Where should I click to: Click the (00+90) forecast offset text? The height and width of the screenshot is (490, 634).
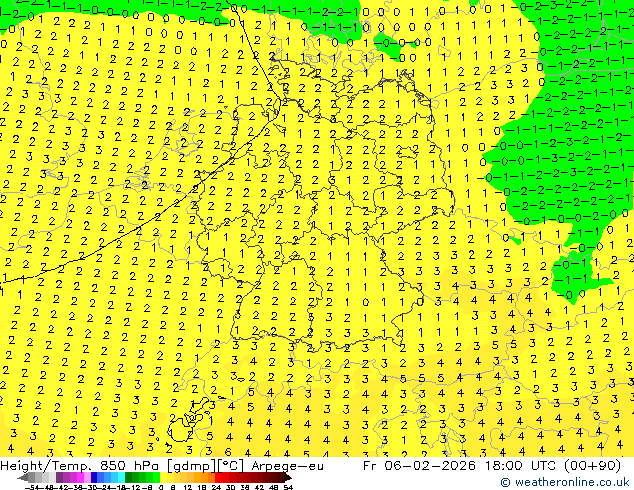594,466
